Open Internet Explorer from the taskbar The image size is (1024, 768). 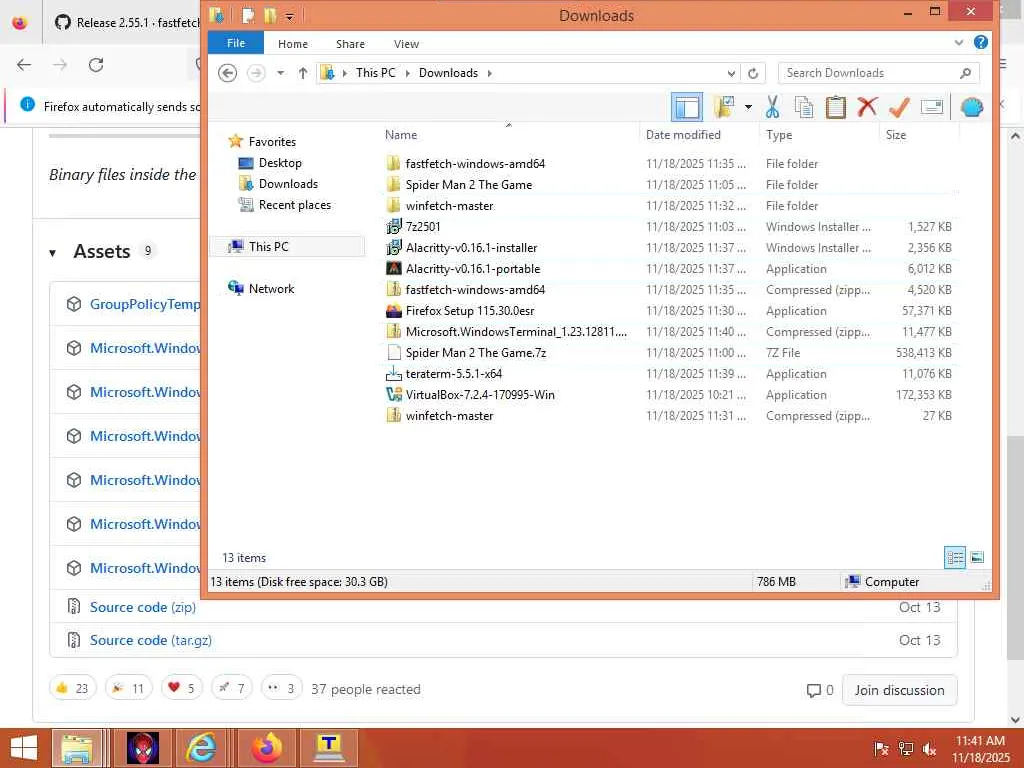click(x=201, y=748)
